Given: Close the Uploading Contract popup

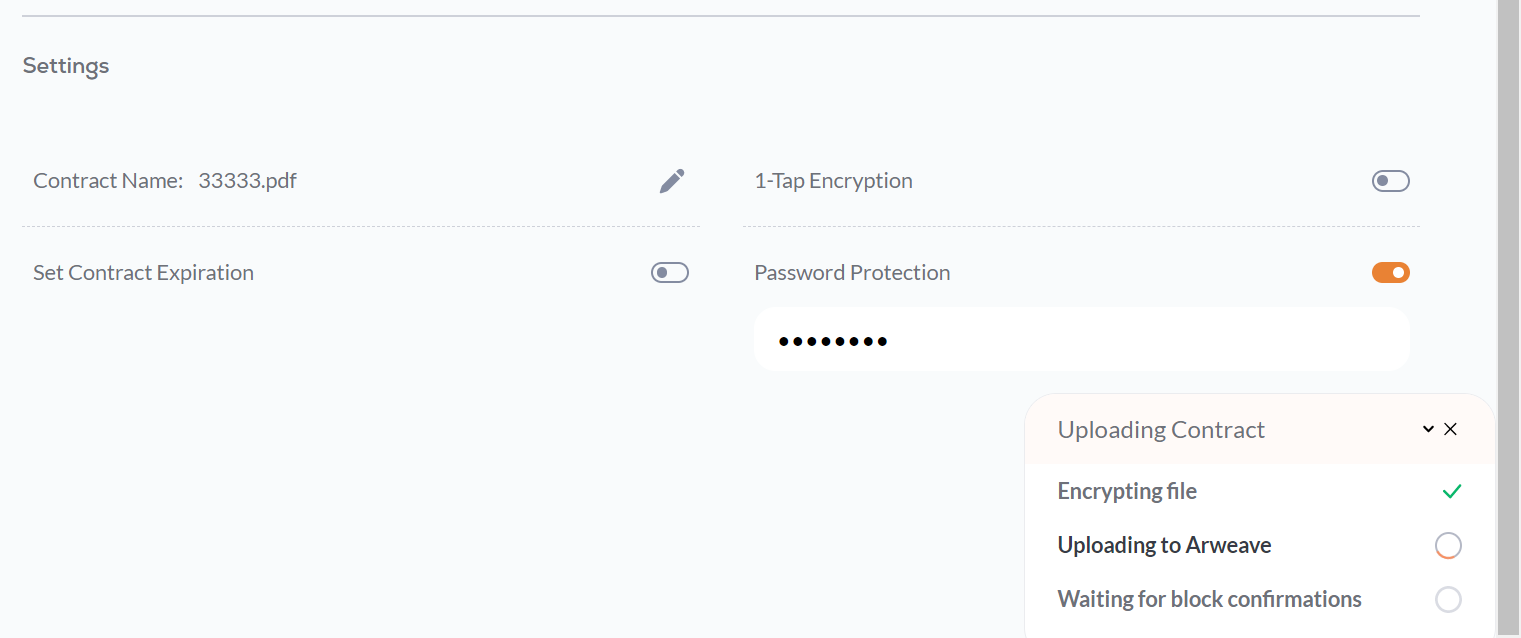Looking at the screenshot, I should 1451,429.
